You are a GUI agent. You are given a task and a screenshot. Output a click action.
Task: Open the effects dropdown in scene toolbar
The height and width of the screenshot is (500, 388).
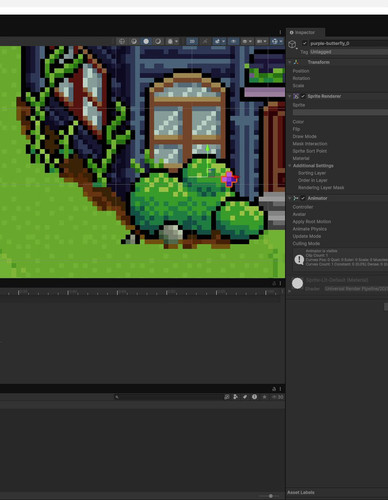click(x=220, y=41)
